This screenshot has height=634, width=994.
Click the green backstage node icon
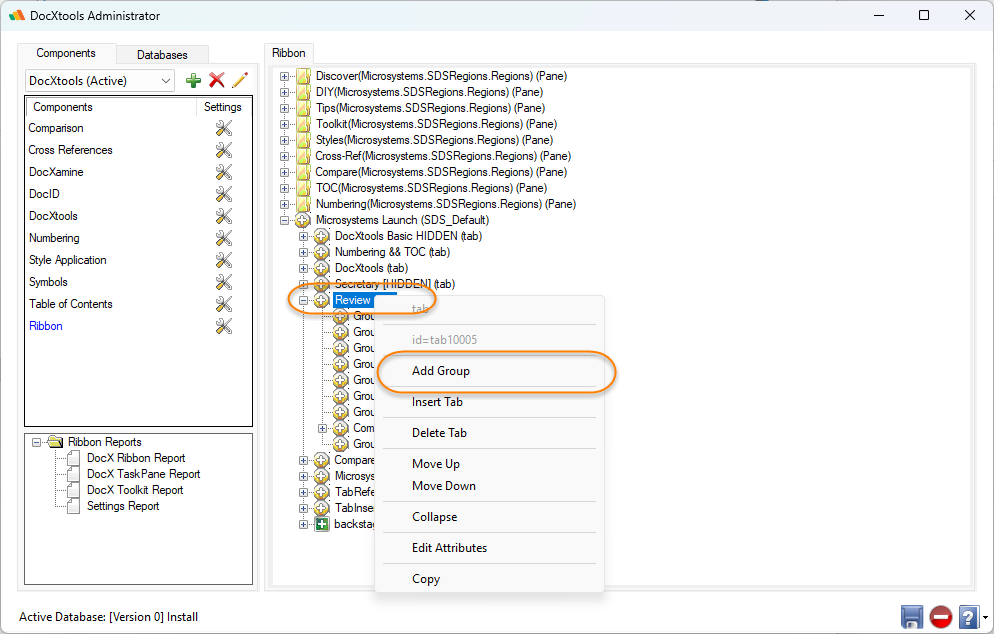[x=322, y=524]
